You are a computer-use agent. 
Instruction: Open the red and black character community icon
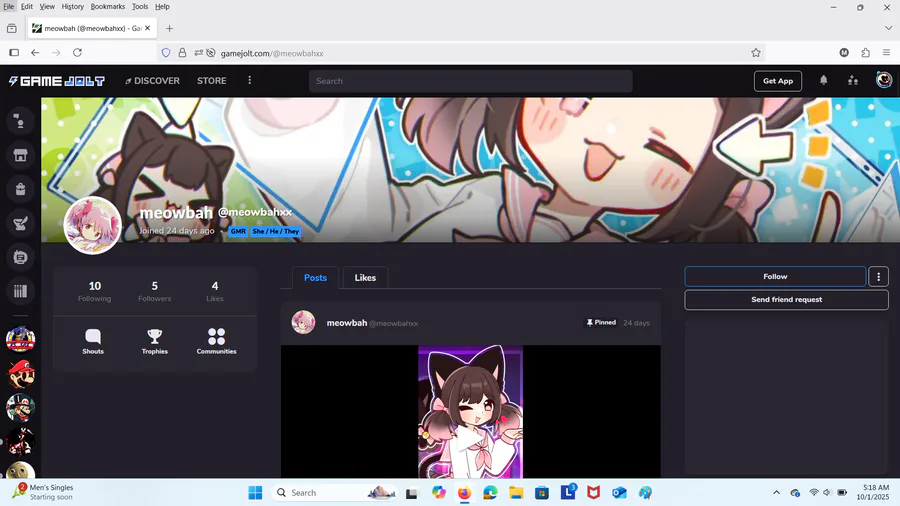pyautogui.click(x=20, y=442)
